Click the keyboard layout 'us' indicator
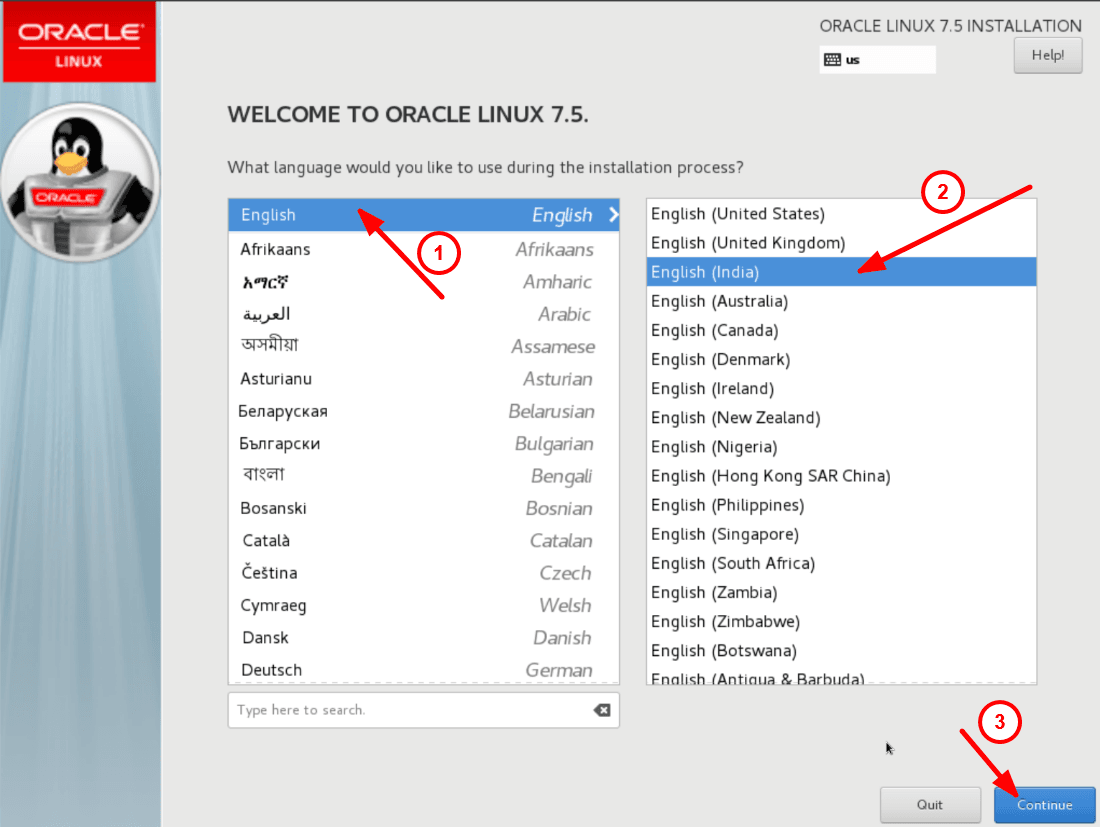This screenshot has height=827, width=1100. coord(876,59)
